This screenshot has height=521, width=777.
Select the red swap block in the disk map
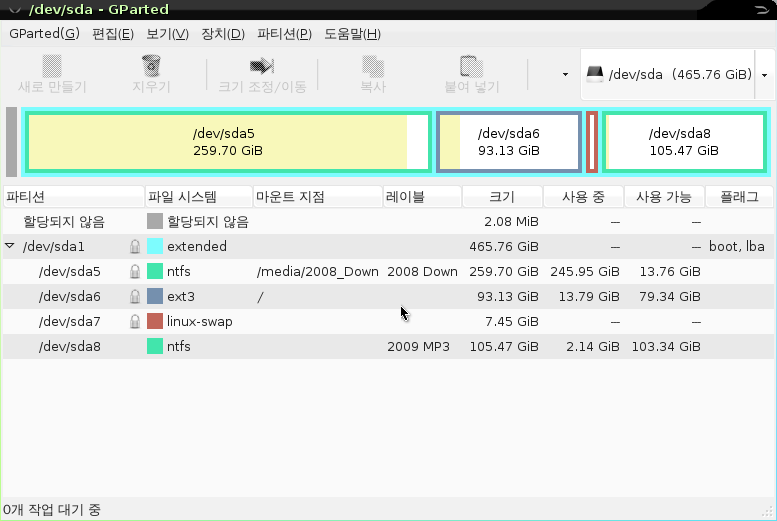pos(592,142)
